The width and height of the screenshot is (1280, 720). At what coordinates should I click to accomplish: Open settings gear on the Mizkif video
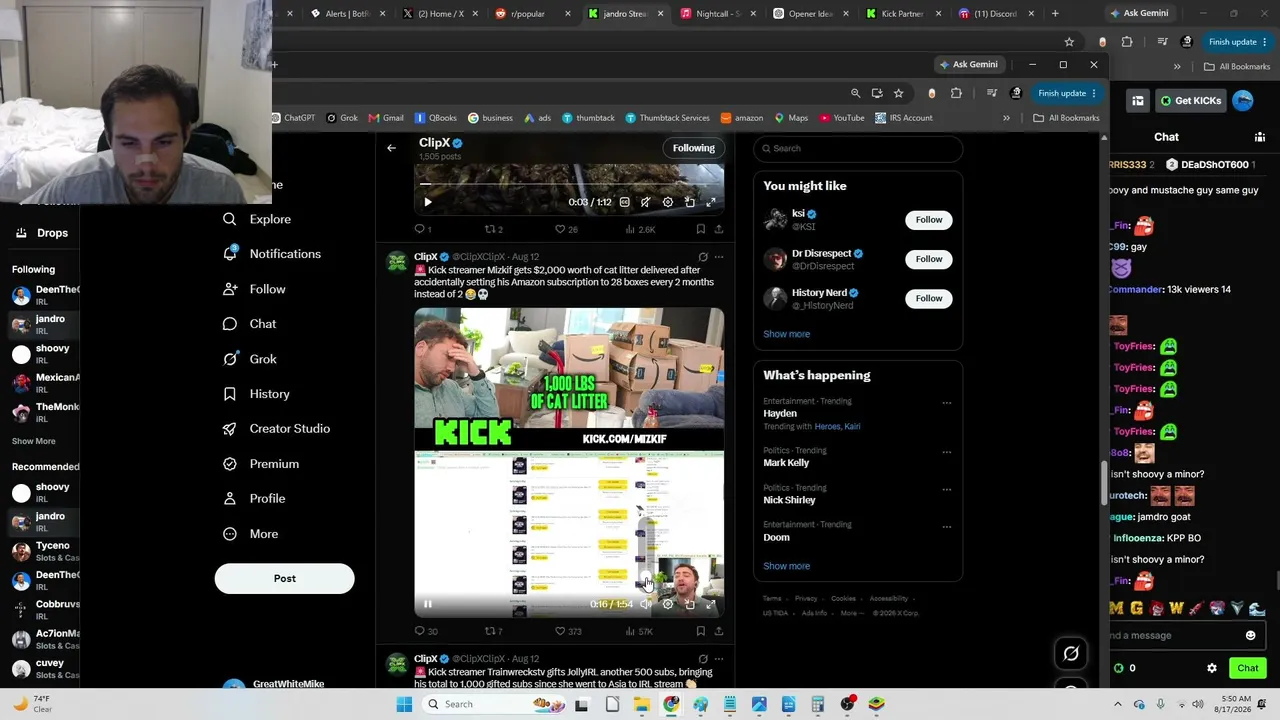(668, 604)
